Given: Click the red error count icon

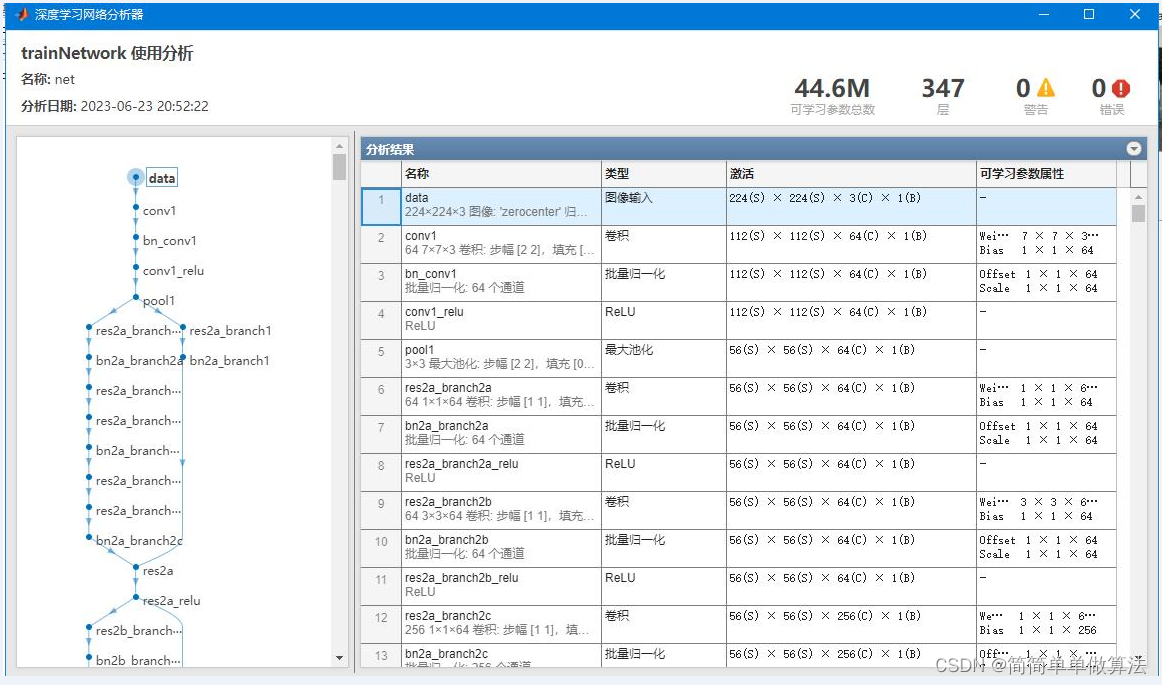Looking at the screenshot, I should pyautogui.click(x=1120, y=88).
